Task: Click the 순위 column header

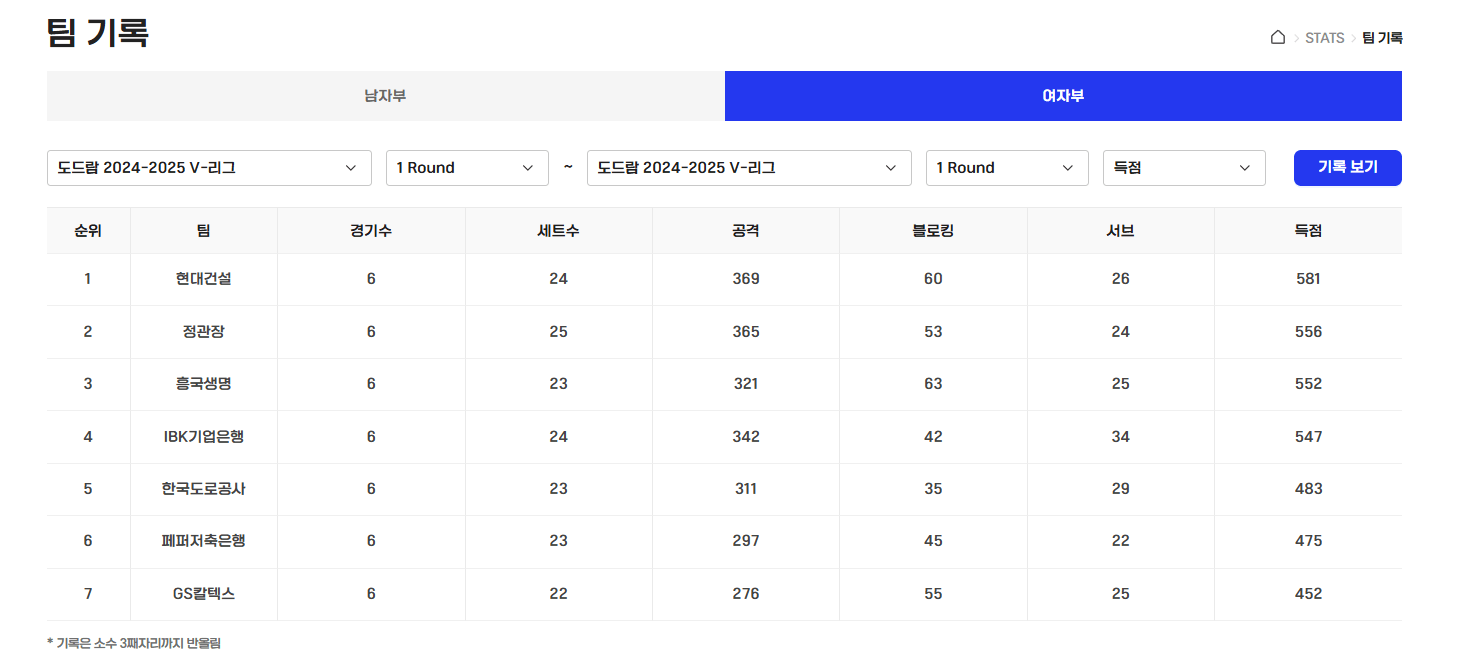Action: pos(88,231)
